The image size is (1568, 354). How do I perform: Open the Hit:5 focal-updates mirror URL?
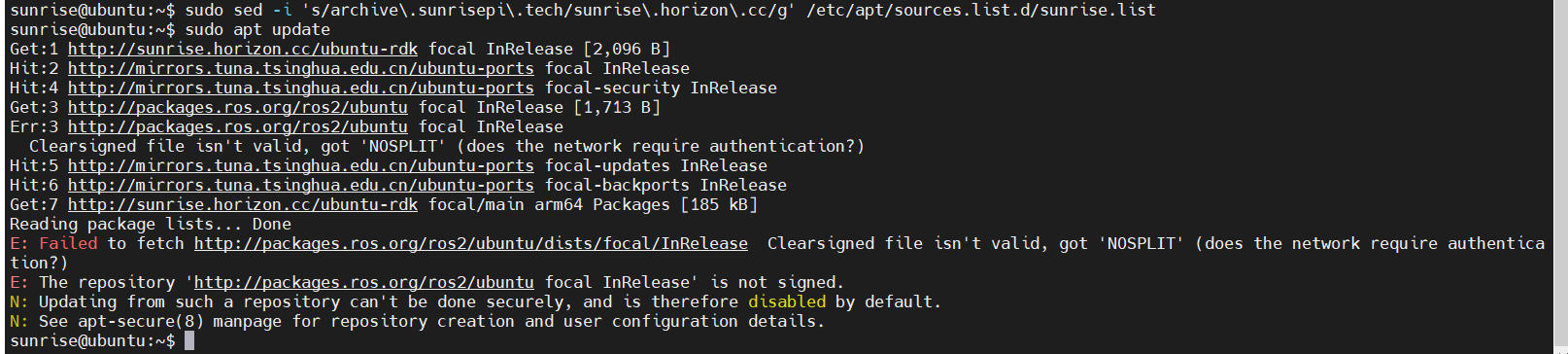click(301, 165)
